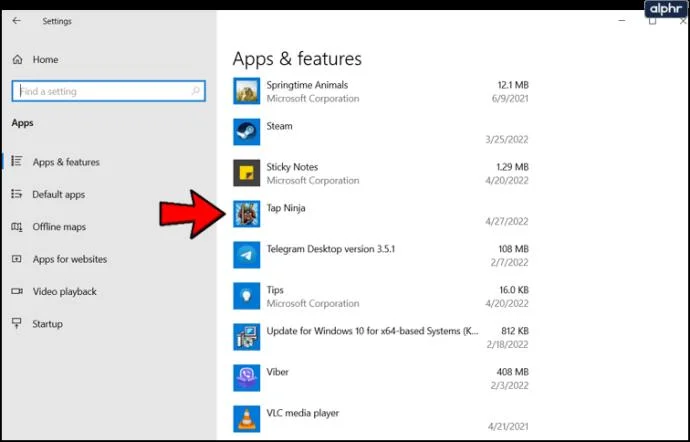Click the 2/7/2022 install date
This screenshot has width=690, height=442.
(510, 262)
